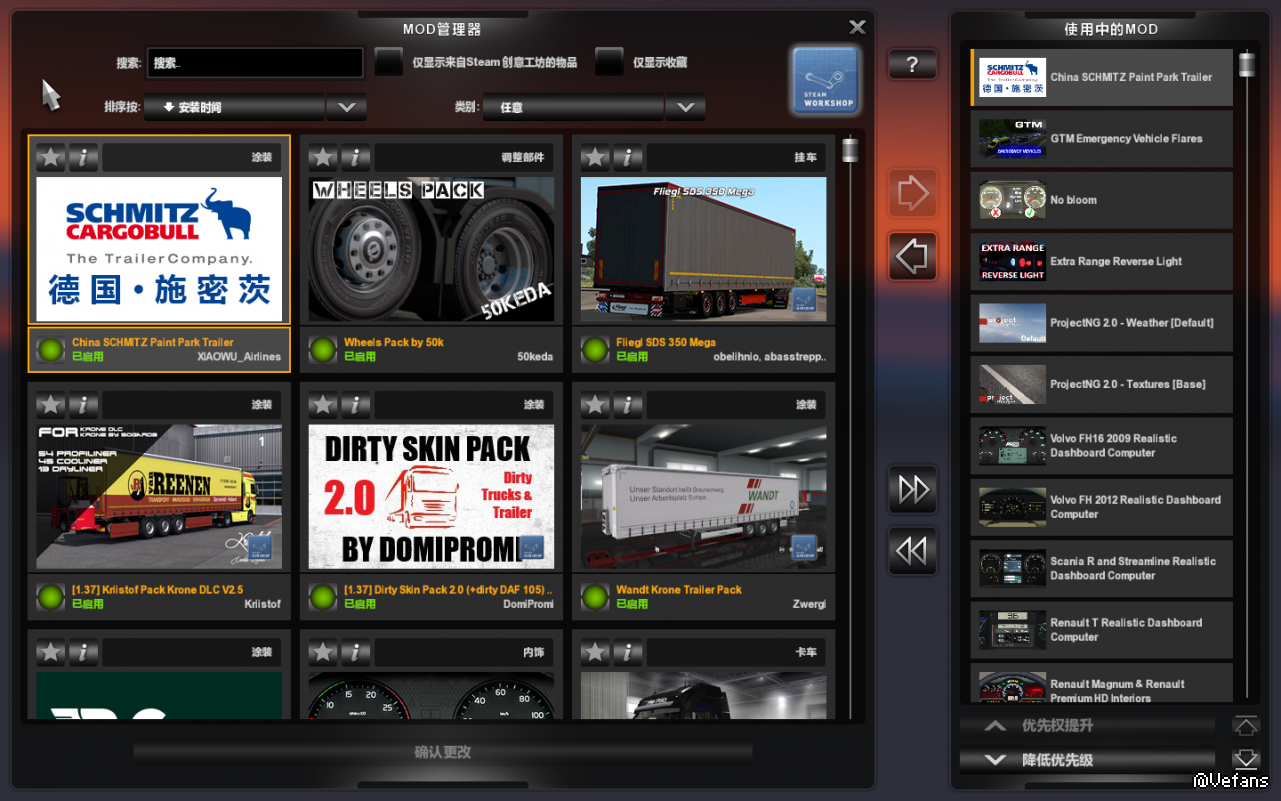Select active China SCHMITZ Paint Park Trailer entry
This screenshot has width=1281, height=801.
coord(1102,77)
